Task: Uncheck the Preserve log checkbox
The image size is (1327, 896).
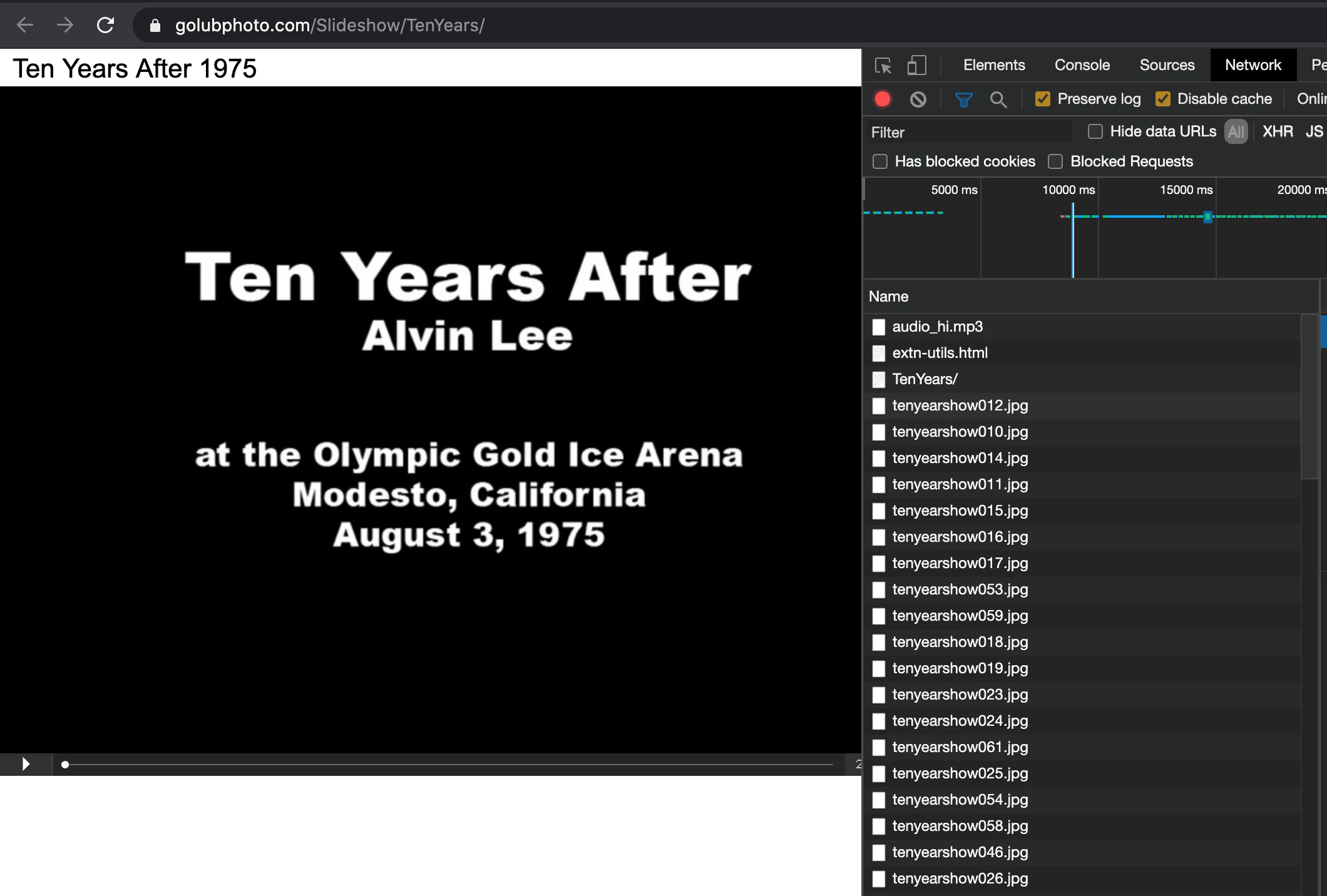Action: pyautogui.click(x=1042, y=99)
